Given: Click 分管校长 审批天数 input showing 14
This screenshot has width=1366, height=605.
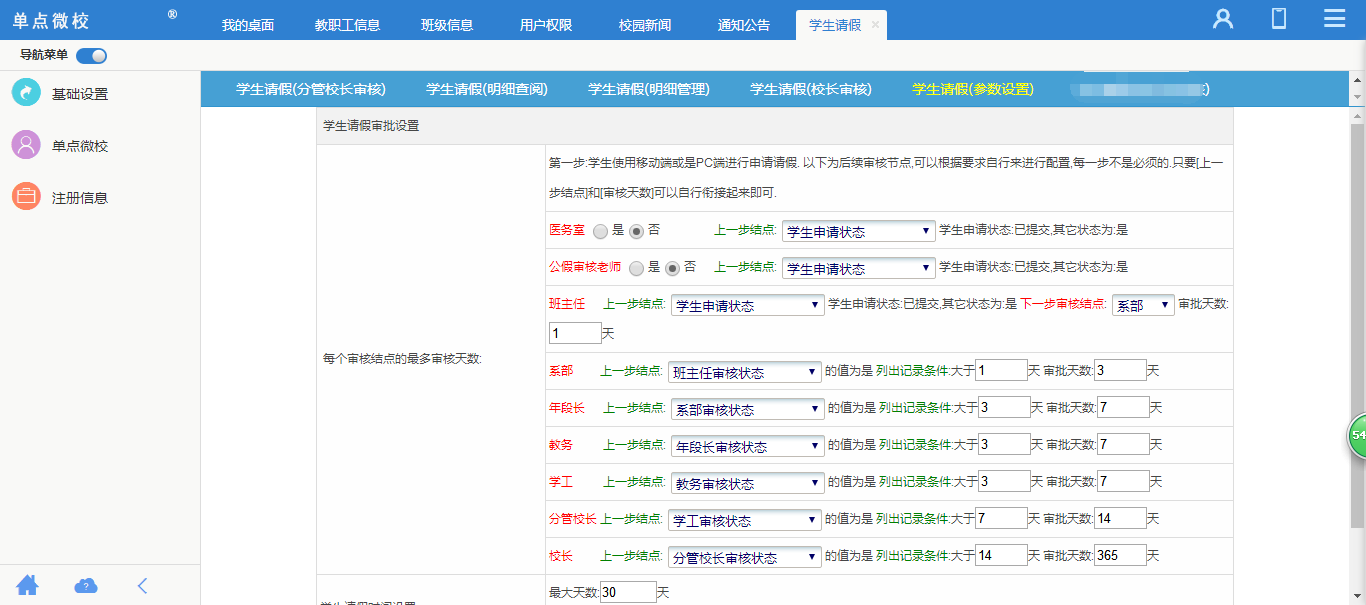Looking at the screenshot, I should pyautogui.click(x=1120, y=518).
